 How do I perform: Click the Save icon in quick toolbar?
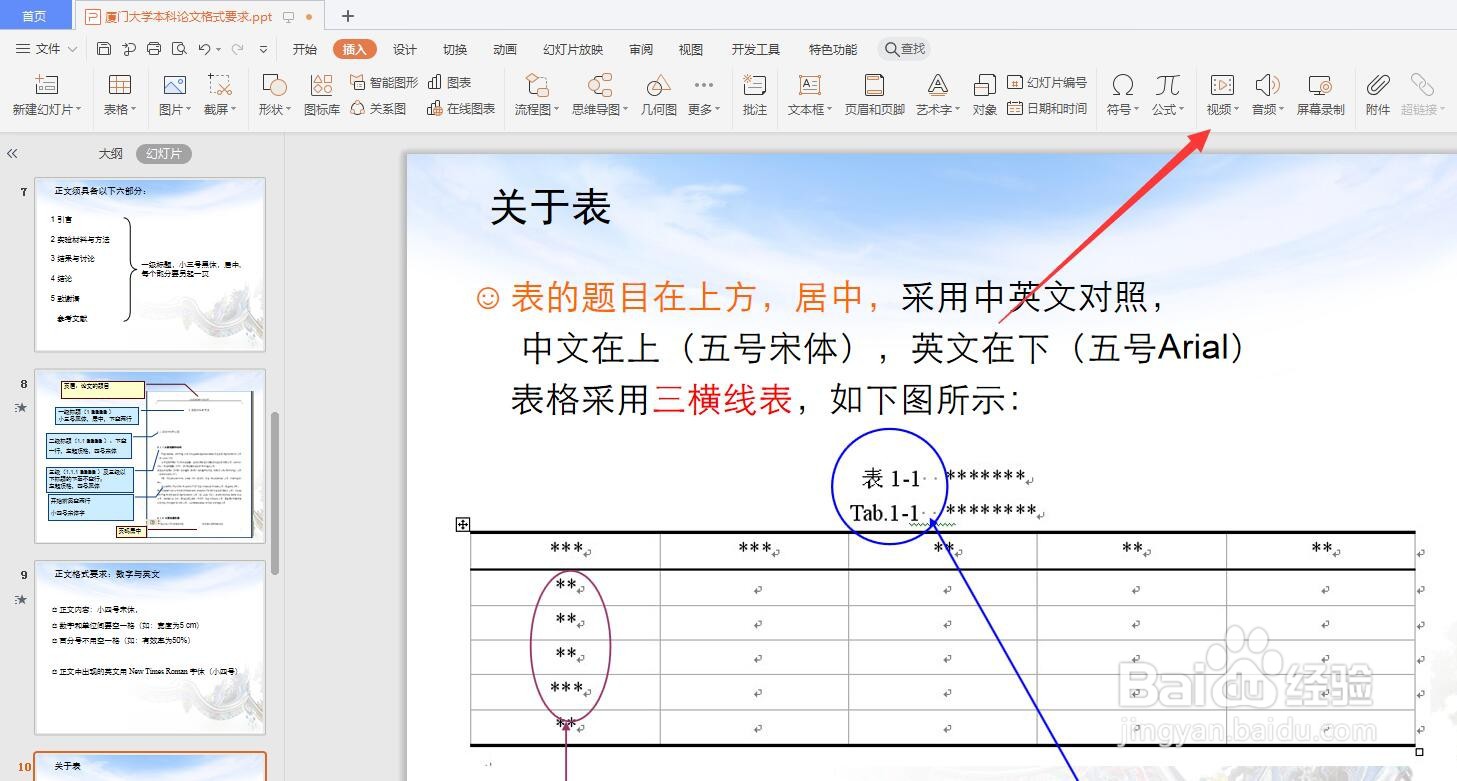[x=104, y=48]
